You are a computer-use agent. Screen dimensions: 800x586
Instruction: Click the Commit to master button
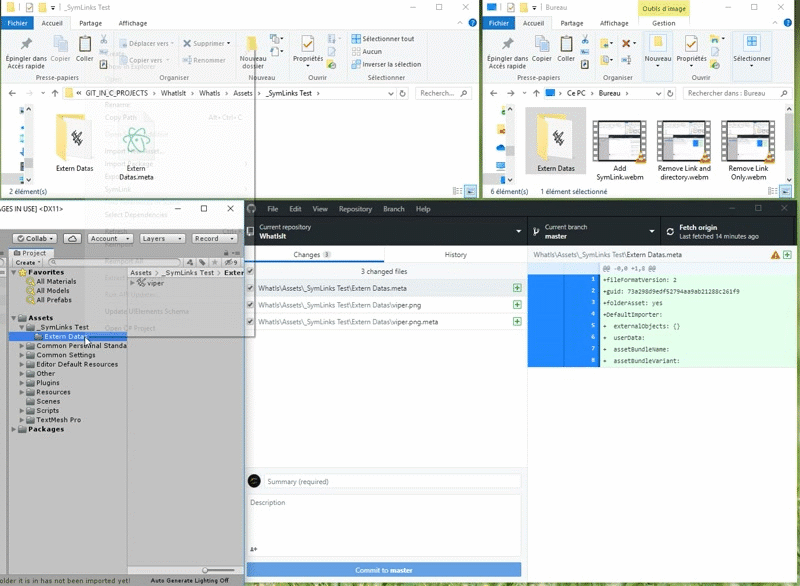click(x=384, y=570)
